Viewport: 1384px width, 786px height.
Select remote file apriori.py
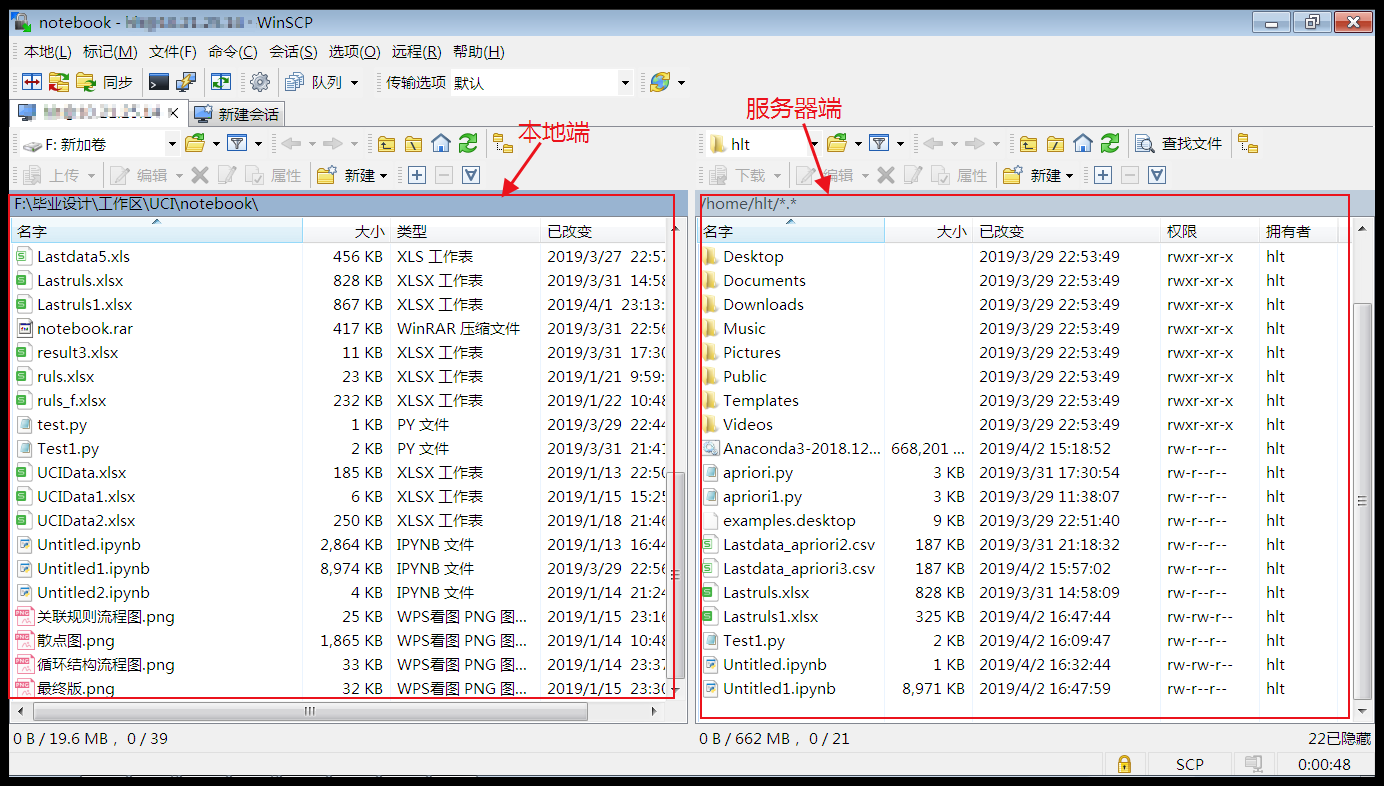coord(758,472)
